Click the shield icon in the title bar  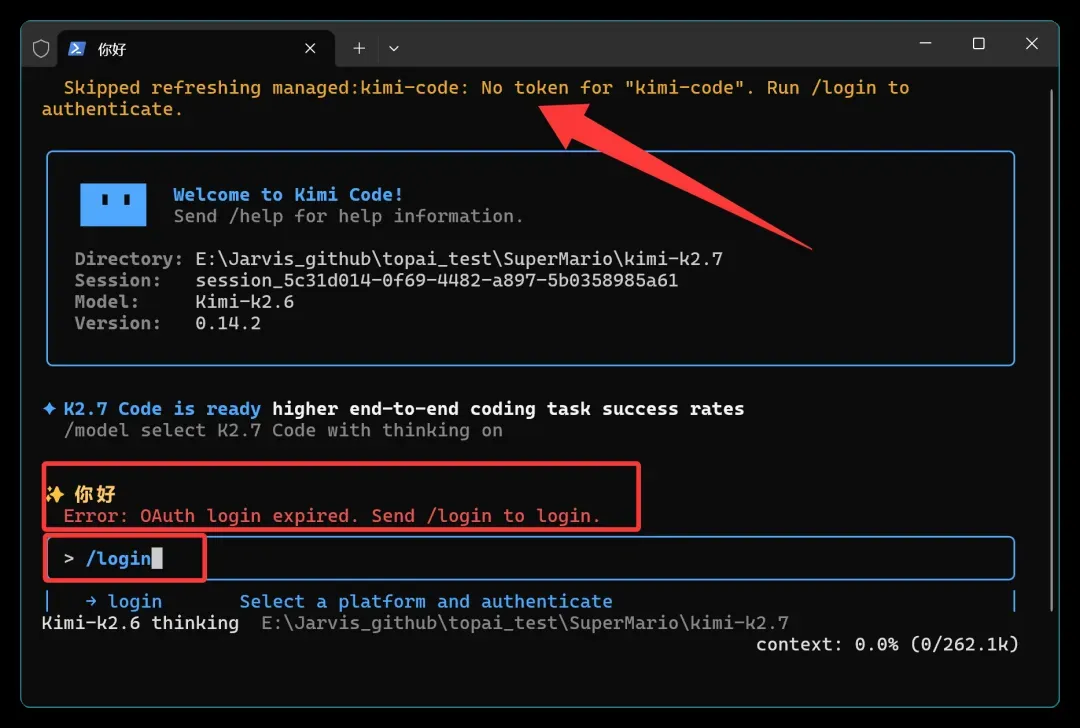click(41, 49)
